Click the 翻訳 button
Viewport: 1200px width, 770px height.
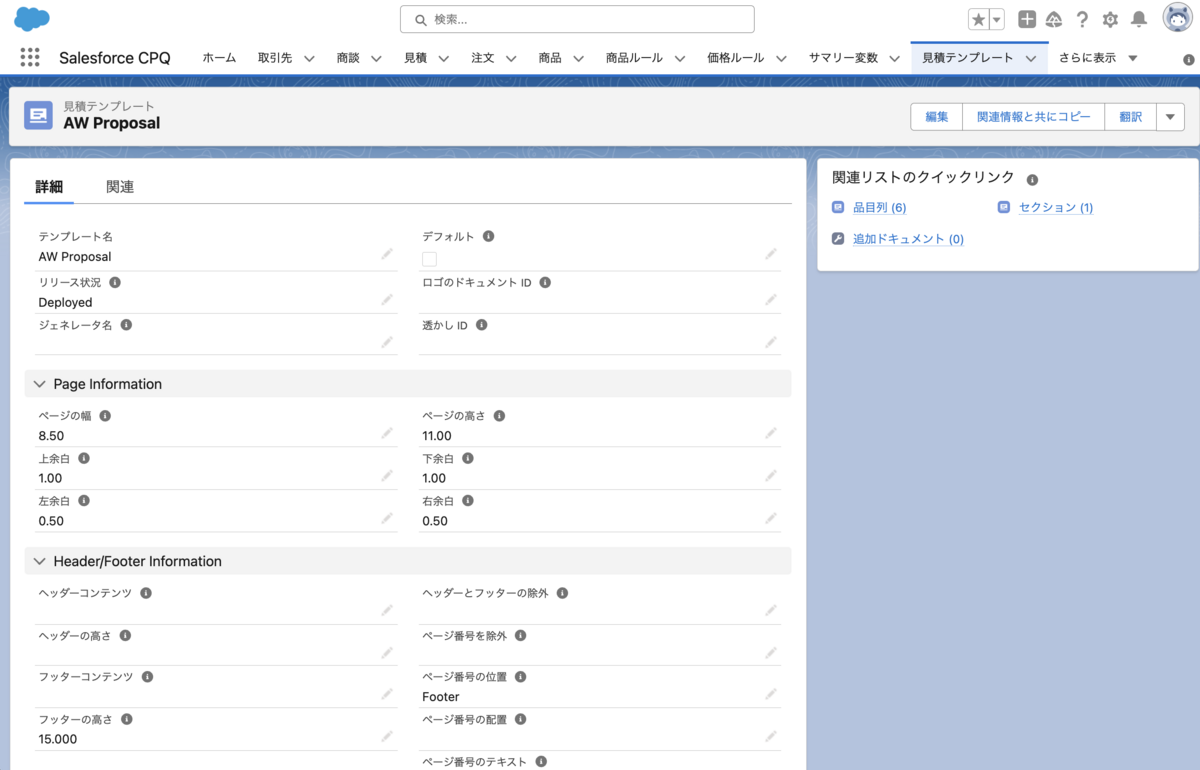[1130, 116]
